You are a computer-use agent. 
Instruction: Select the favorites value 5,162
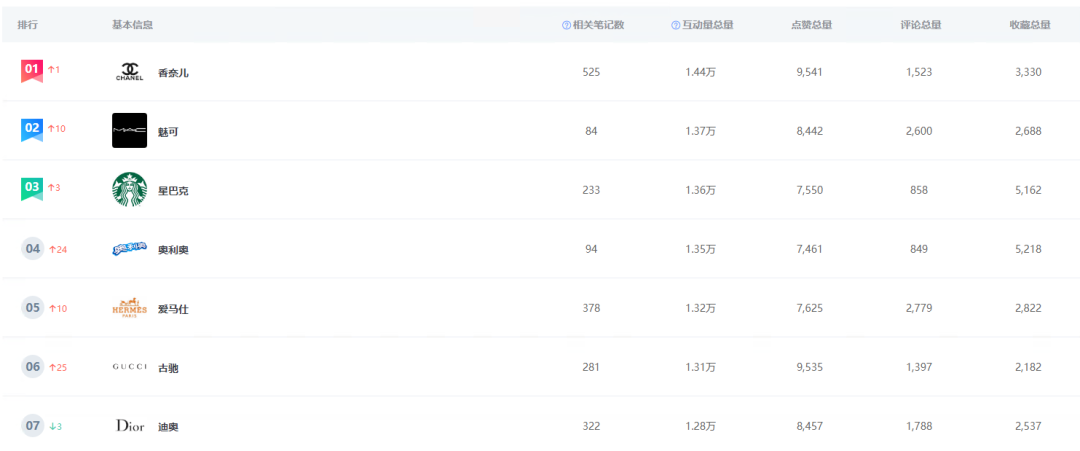(1028, 190)
